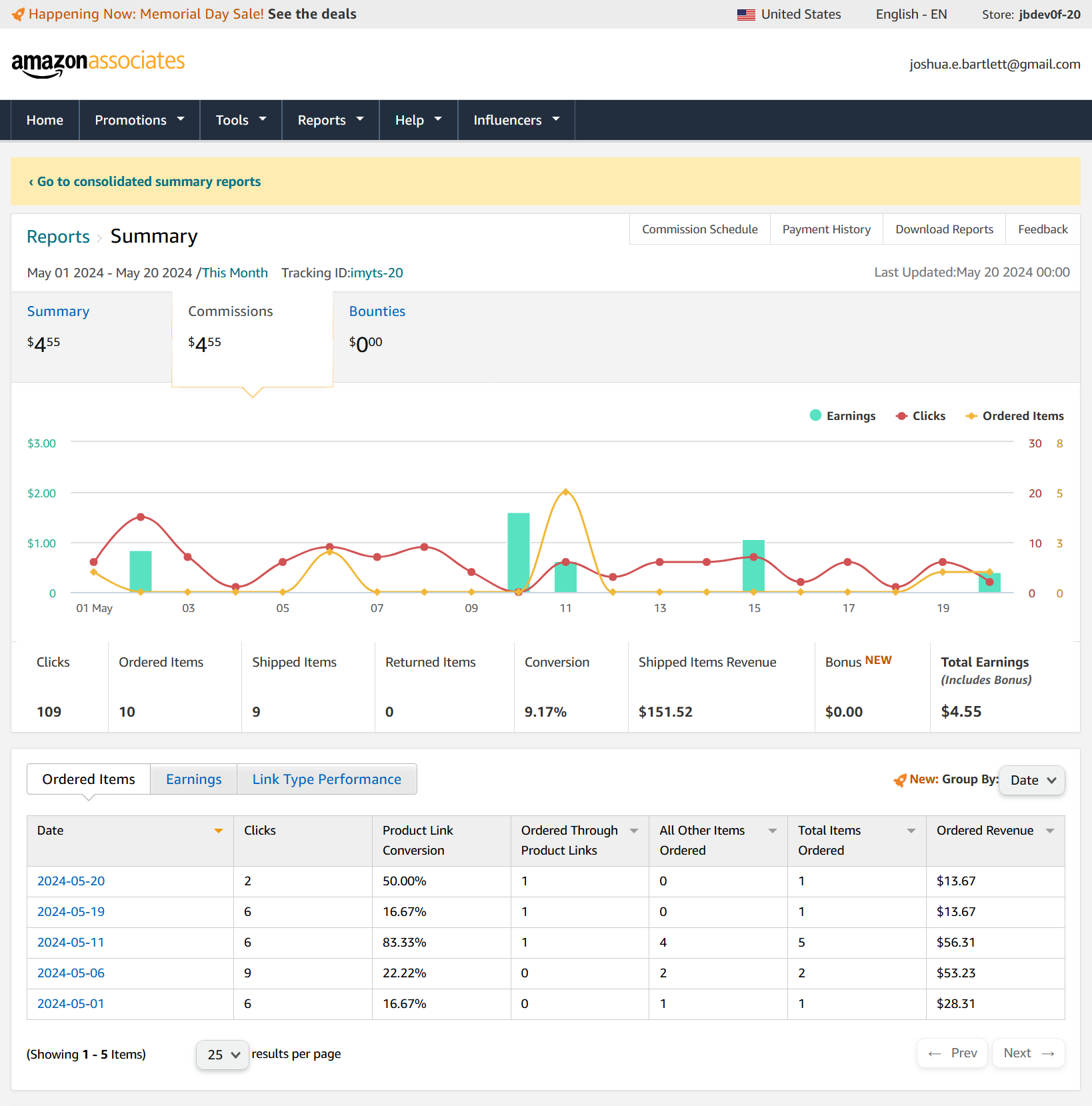Open the Group By Date dropdown
Viewport: 1092px width, 1106px height.
1032,780
